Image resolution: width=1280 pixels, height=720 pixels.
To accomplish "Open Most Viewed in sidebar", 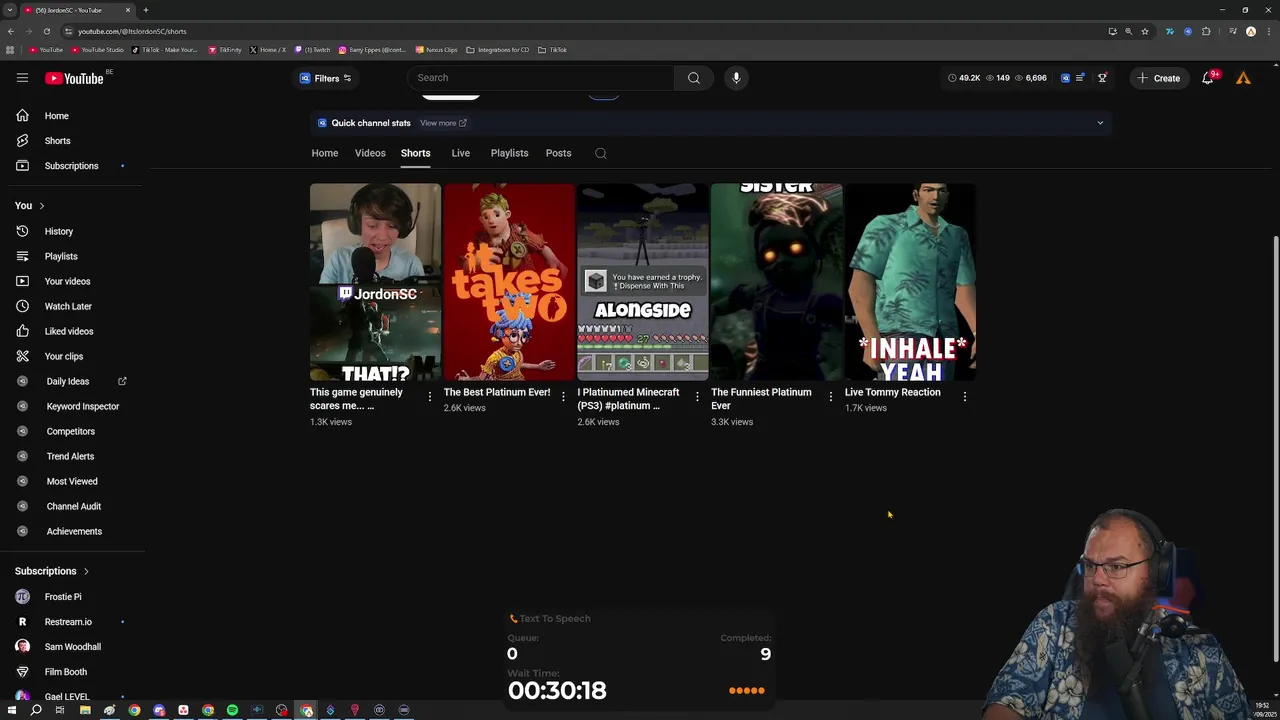I will 72,481.
